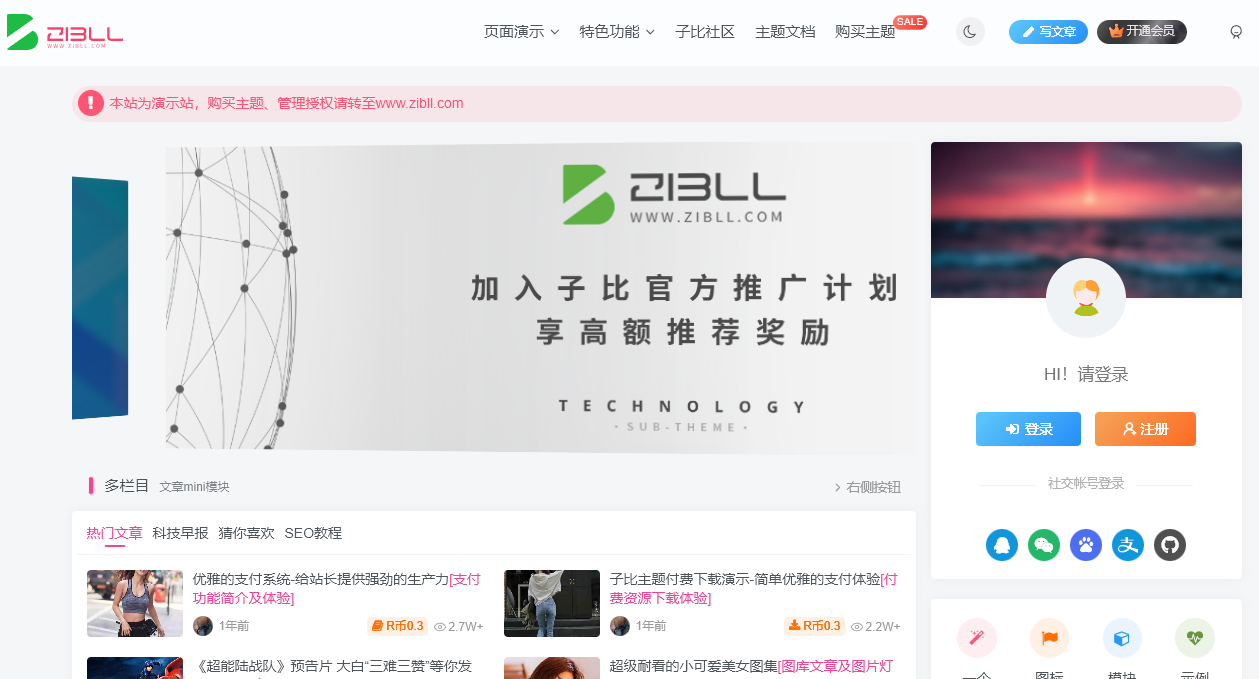This screenshot has width=1259, height=679.
Task: Click the GitHub login icon
Action: tap(1170, 545)
